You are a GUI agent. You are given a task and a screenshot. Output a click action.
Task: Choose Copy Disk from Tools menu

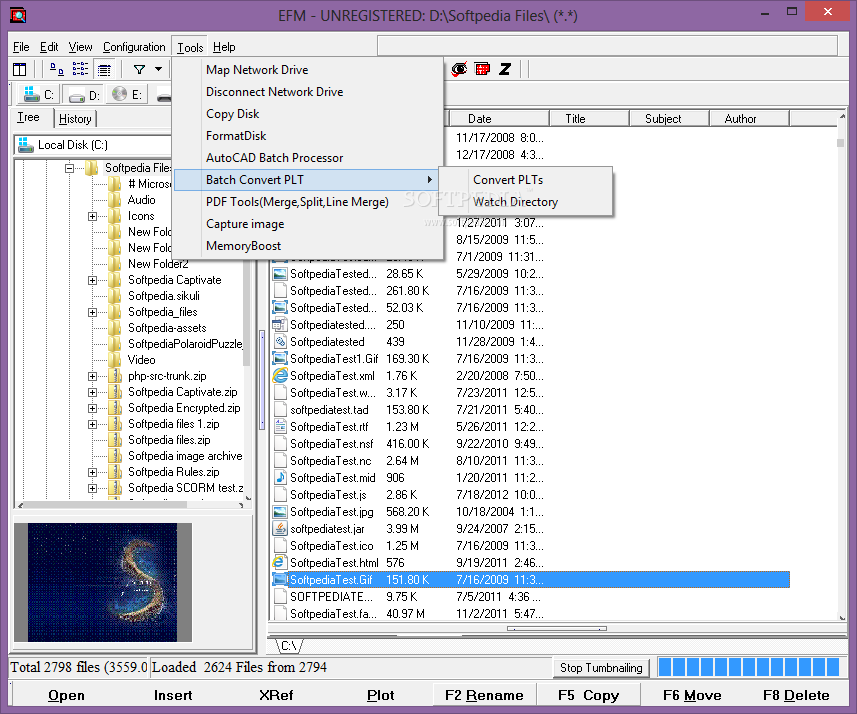click(307, 114)
